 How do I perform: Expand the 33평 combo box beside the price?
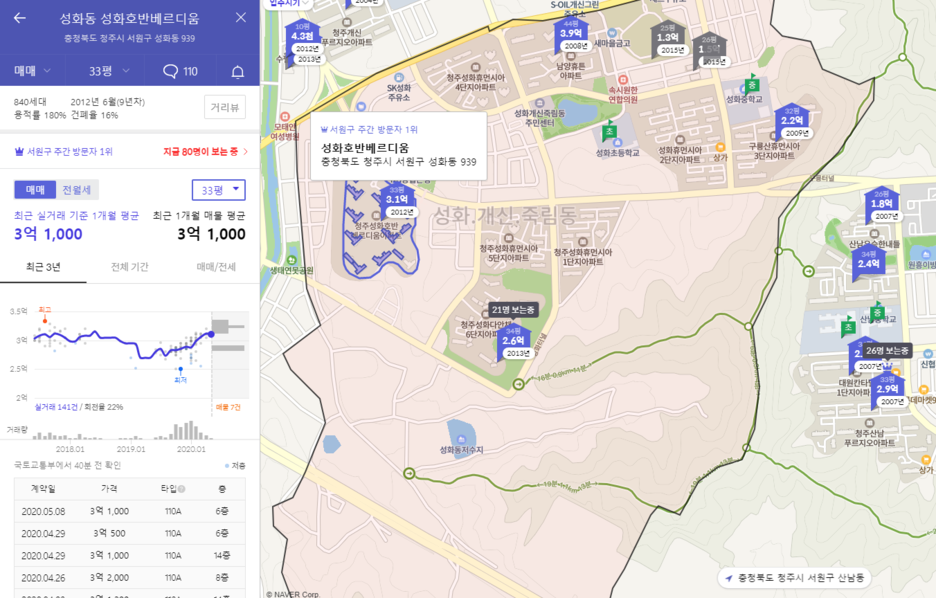click(x=218, y=190)
